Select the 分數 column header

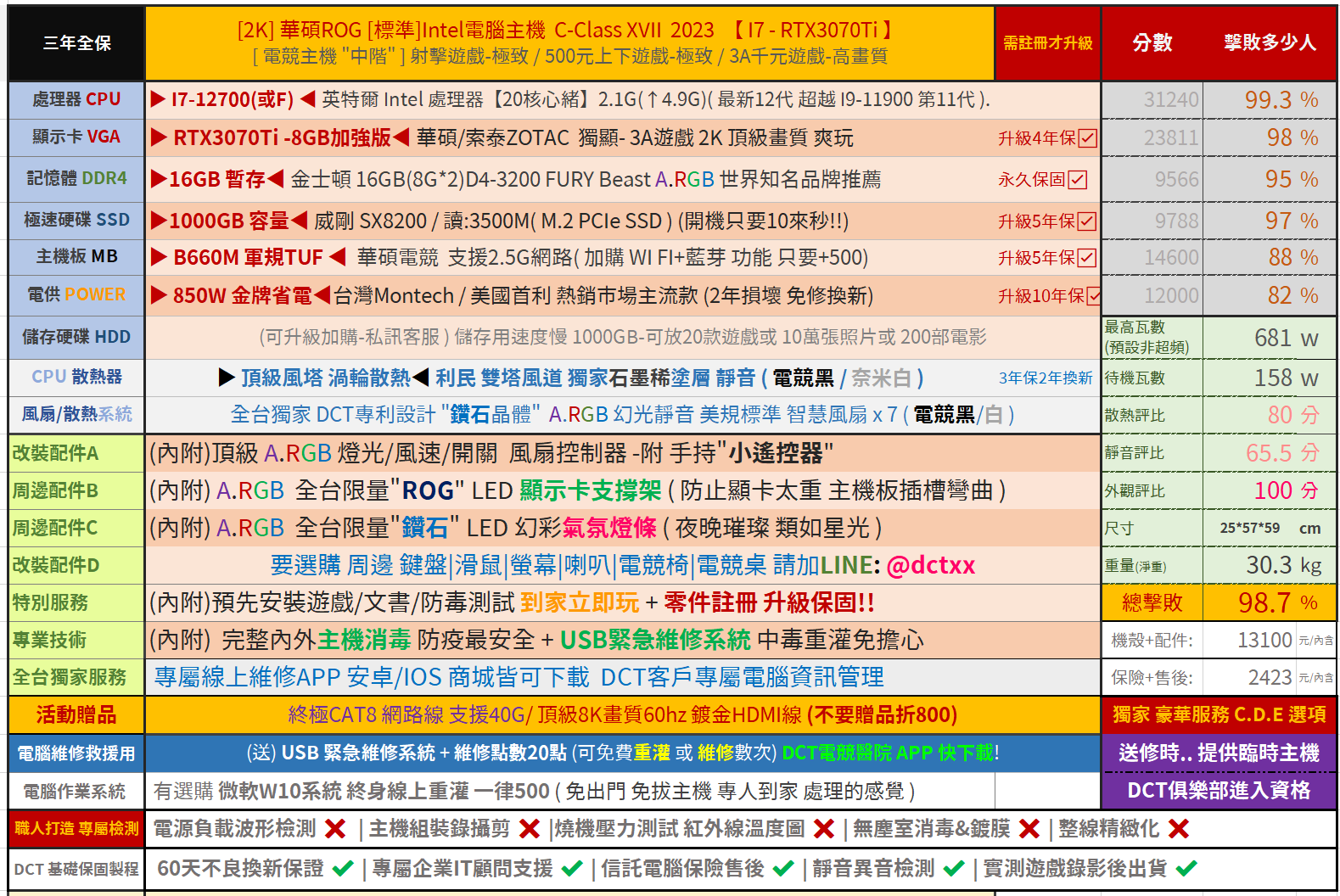pyautogui.click(x=1152, y=43)
